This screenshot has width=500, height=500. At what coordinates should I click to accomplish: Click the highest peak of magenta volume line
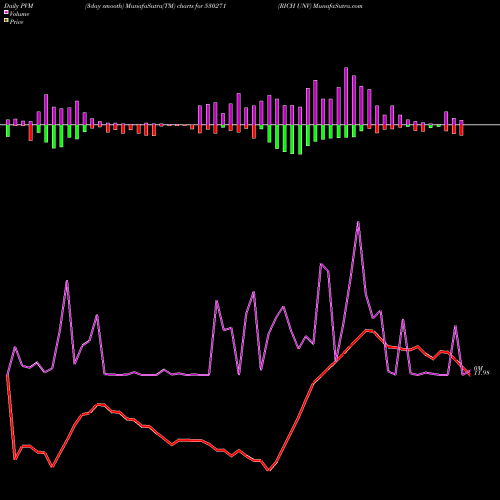(358, 222)
